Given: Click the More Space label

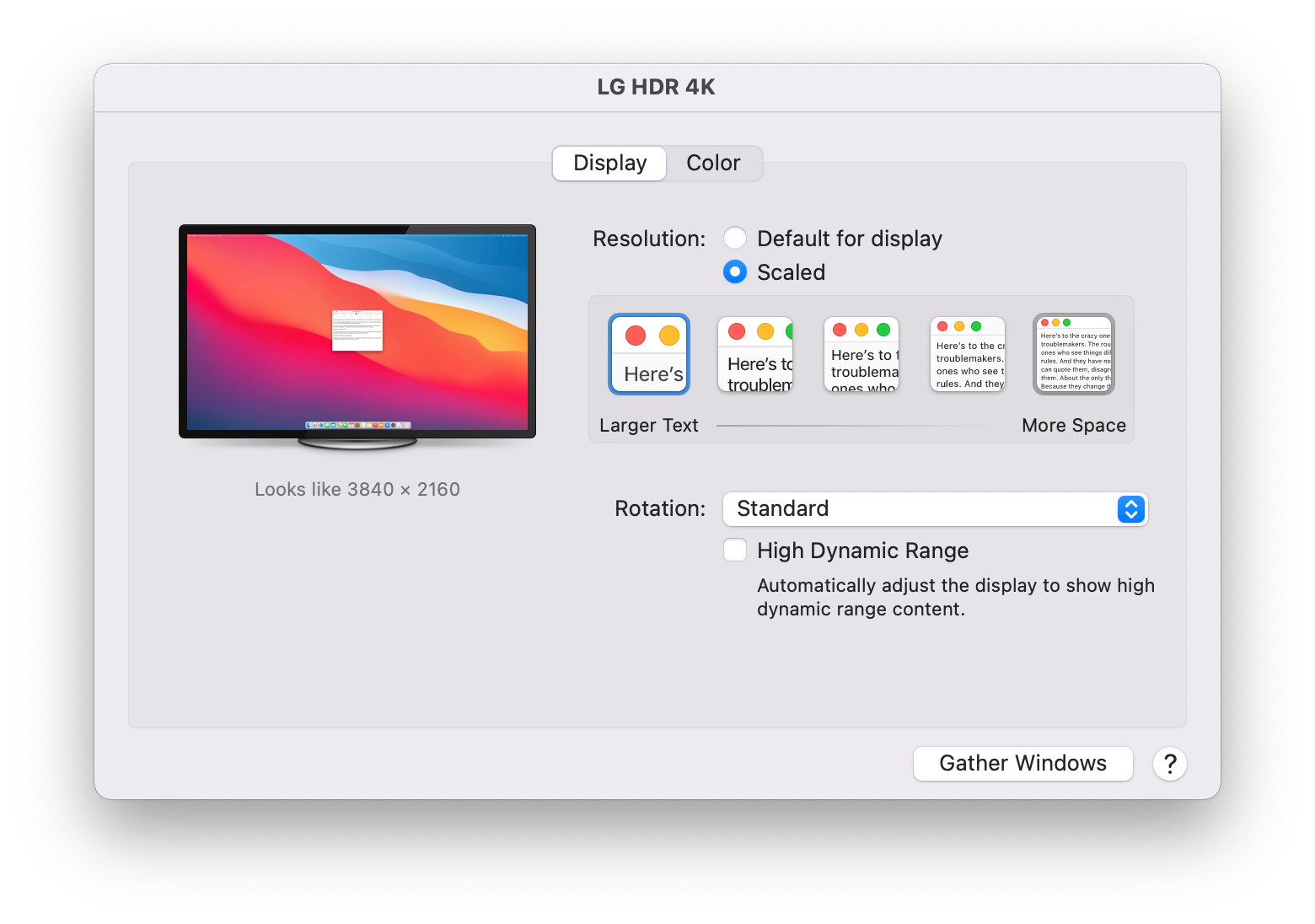Looking at the screenshot, I should point(1074,426).
